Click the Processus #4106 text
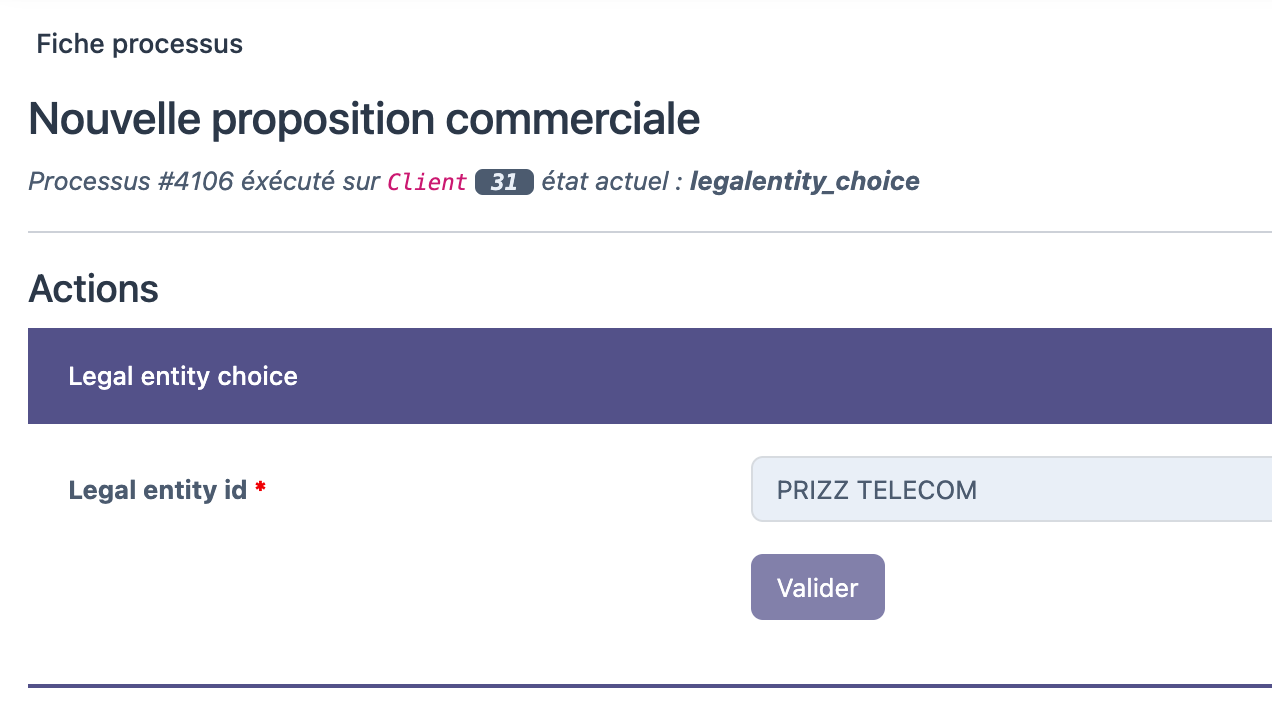The height and width of the screenshot is (708, 1272). click(x=130, y=182)
